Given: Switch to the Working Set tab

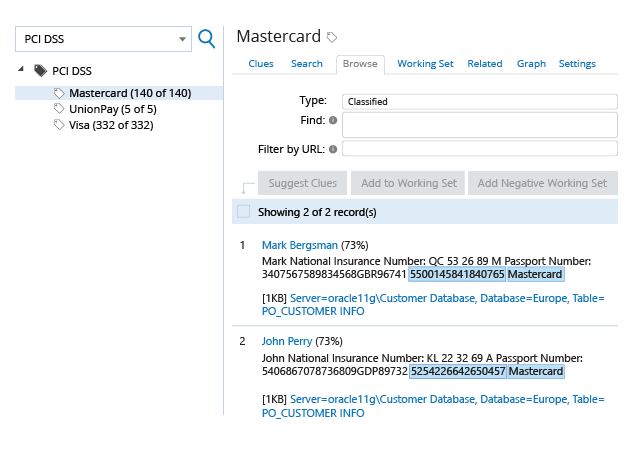Looking at the screenshot, I should point(425,64).
